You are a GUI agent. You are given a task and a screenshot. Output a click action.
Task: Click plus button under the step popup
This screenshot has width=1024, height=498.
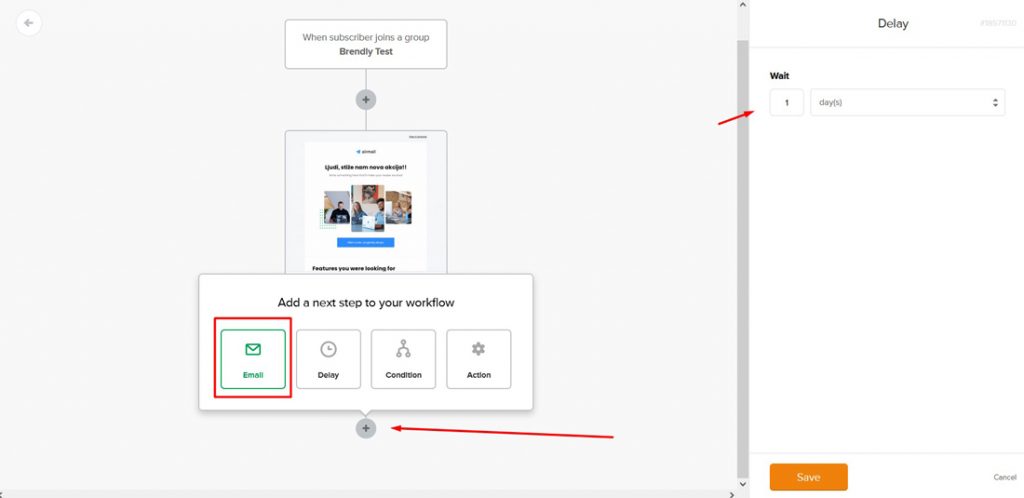coord(366,428)
